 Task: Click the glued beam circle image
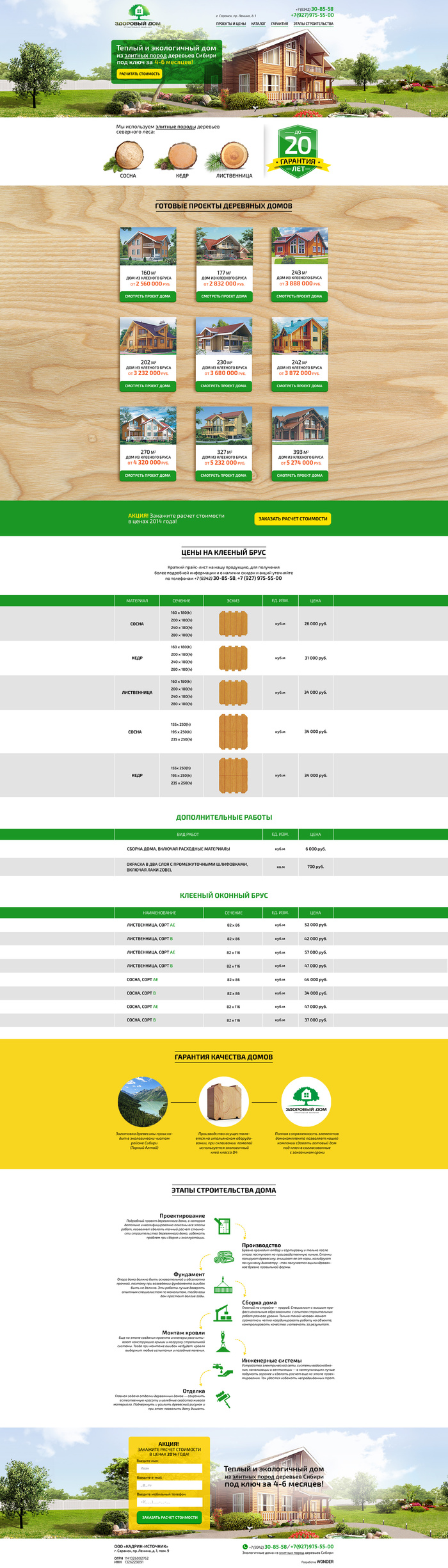(x=224, y=1102)
